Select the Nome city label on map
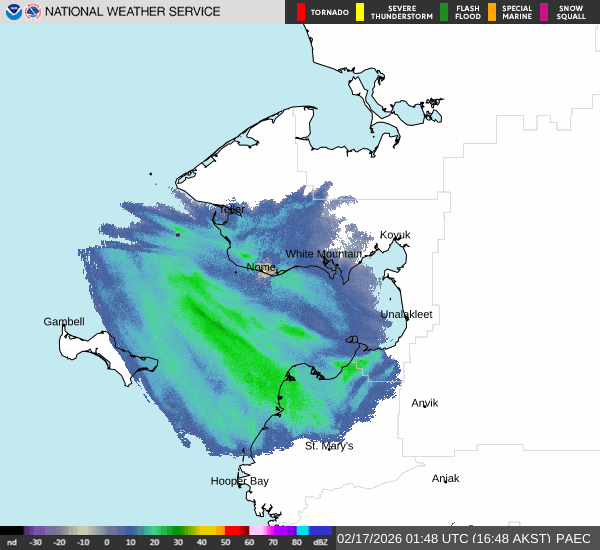This screenshot has height=550, width=600. (x=261, y=268)
